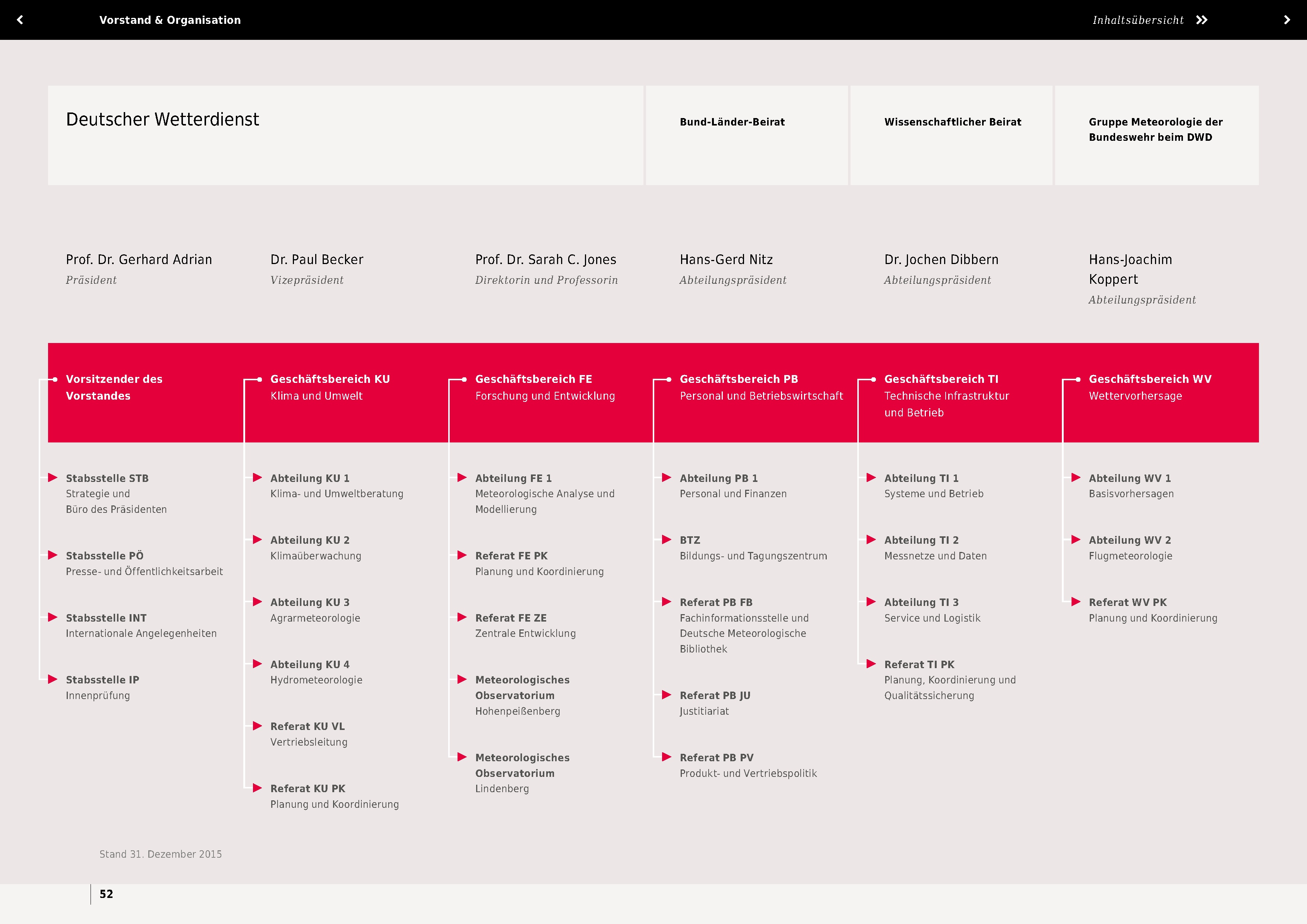
Task: Click the Flugmeteorologie text
Action: [x=1130, y=556]
